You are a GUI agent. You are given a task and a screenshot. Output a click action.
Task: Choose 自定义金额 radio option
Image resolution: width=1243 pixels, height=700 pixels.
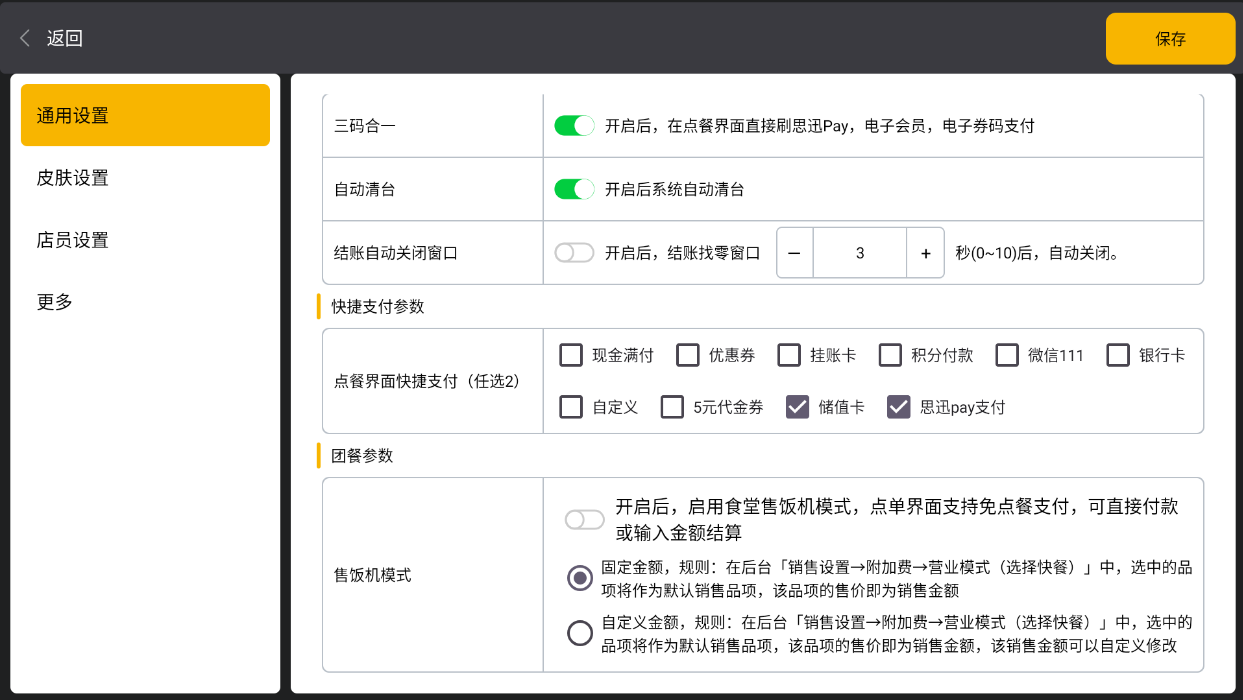pos(580,633)
